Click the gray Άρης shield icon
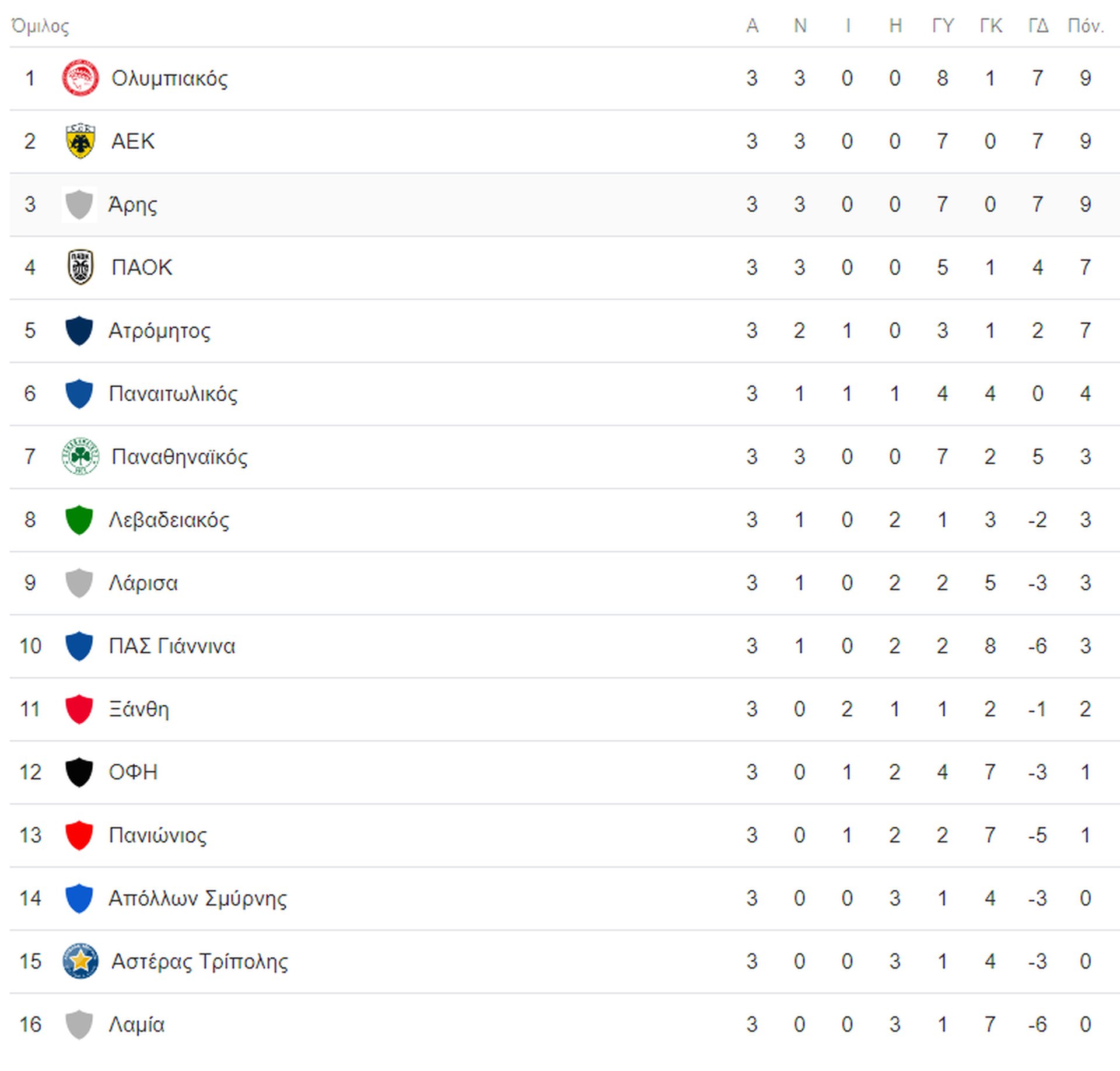1120x1071 pixels. pyautogui.click(x=79, y=204)
